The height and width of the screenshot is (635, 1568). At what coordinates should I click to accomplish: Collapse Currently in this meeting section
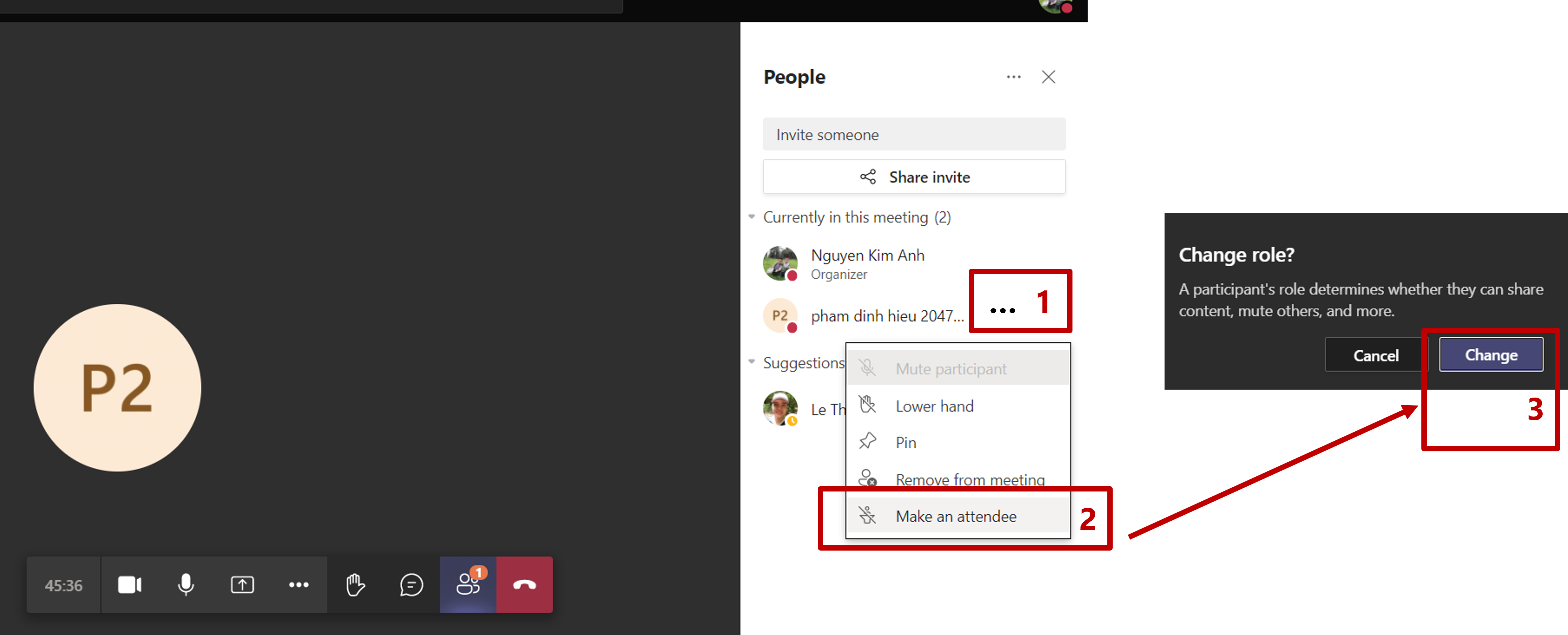pos(752,217)
